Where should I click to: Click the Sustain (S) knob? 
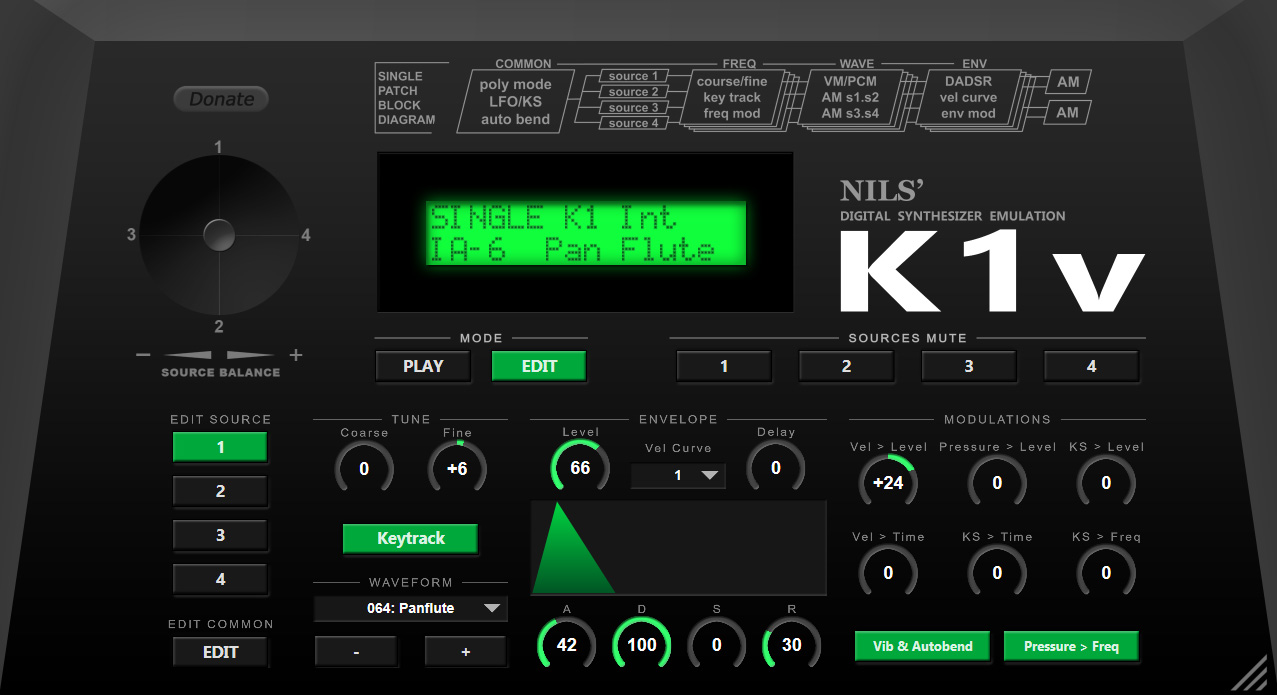click(x=716, y=645)
